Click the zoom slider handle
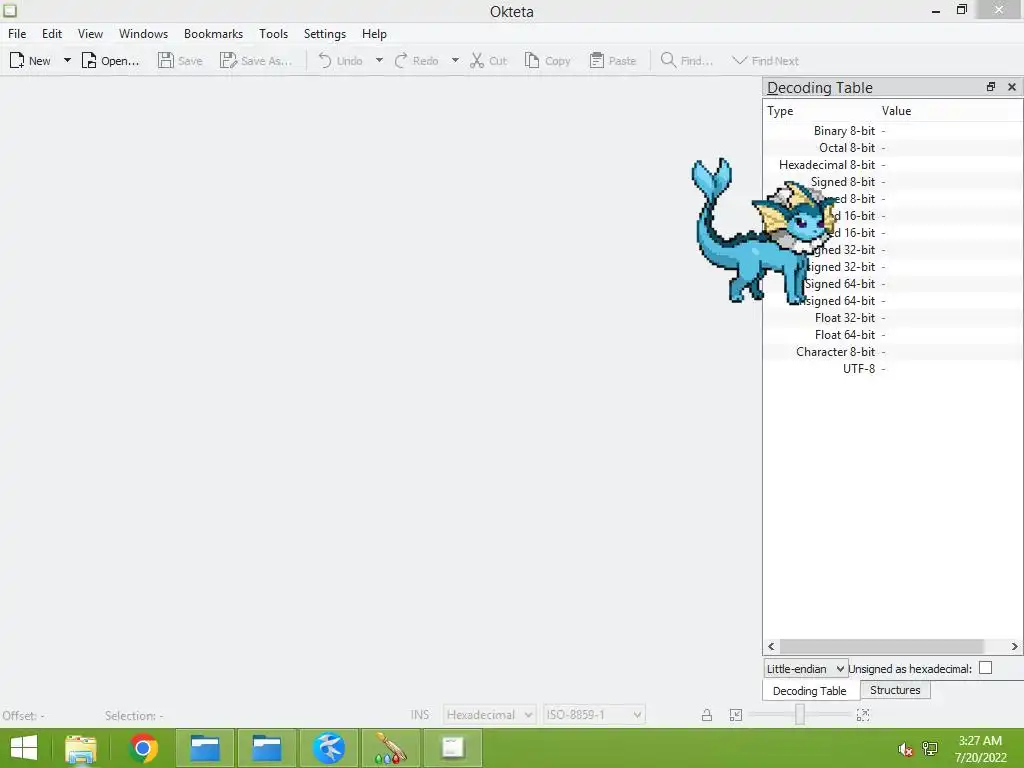The image size is (1024, 768). point(799,714)
